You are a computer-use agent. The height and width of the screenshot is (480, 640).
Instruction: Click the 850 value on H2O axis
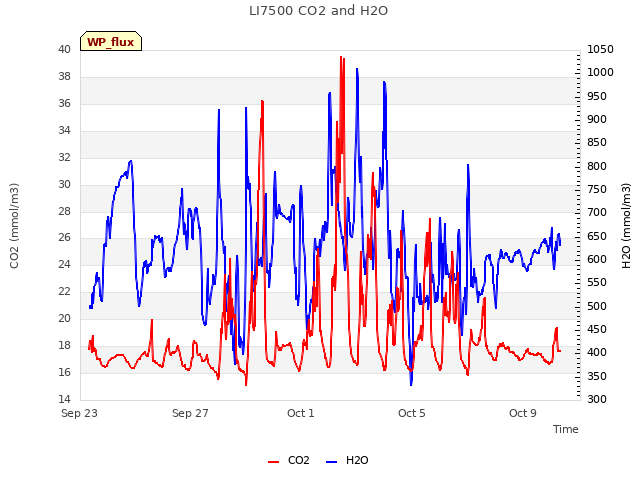[597, 142]
